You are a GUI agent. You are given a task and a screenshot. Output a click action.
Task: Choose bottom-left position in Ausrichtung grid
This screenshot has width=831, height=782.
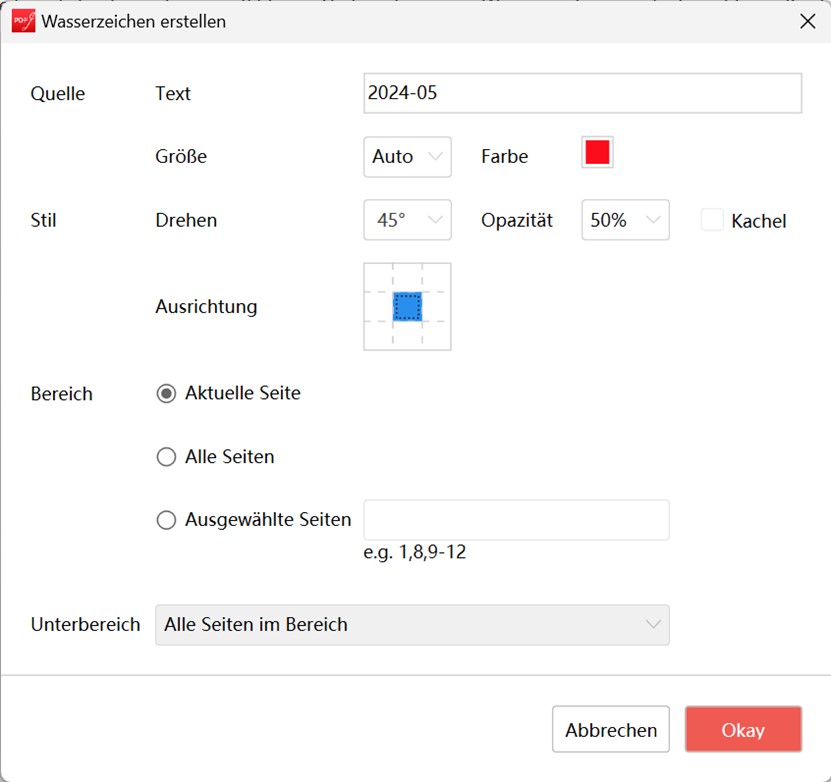(378, 336)
